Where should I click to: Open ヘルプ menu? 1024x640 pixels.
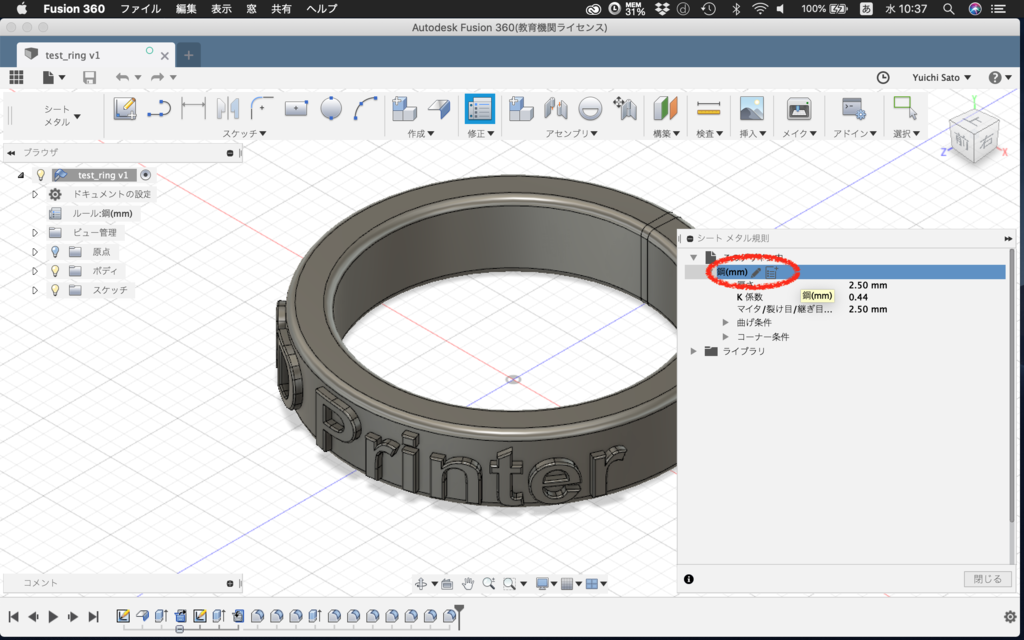(x=322, y=8)
